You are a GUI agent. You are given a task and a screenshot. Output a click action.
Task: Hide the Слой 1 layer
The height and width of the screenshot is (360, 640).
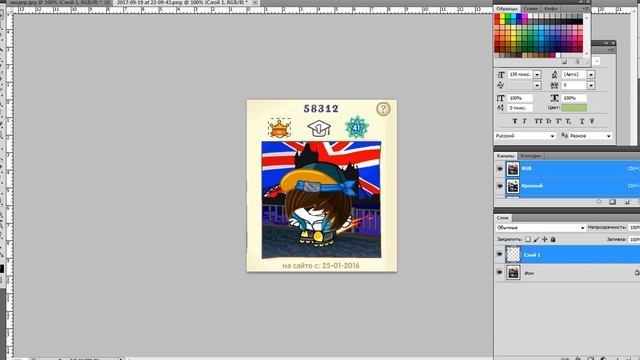coord(500,254)
